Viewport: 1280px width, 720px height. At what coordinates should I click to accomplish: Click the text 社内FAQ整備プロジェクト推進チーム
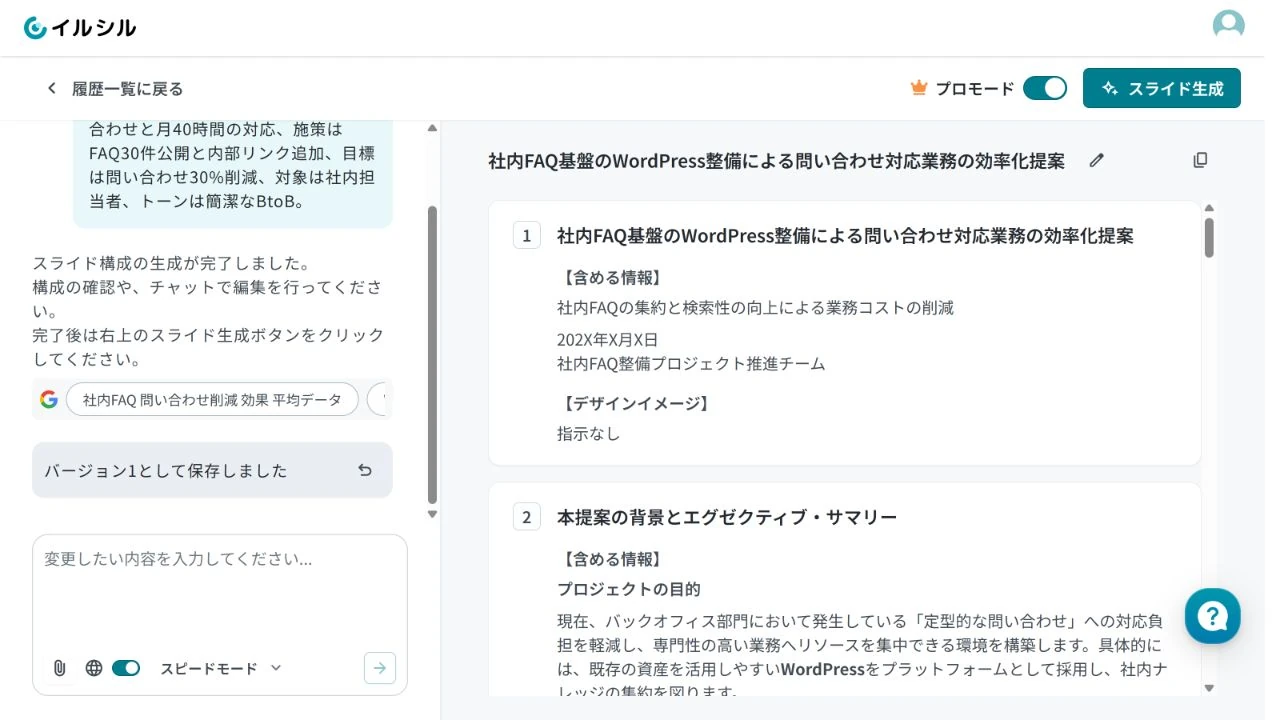691,364
